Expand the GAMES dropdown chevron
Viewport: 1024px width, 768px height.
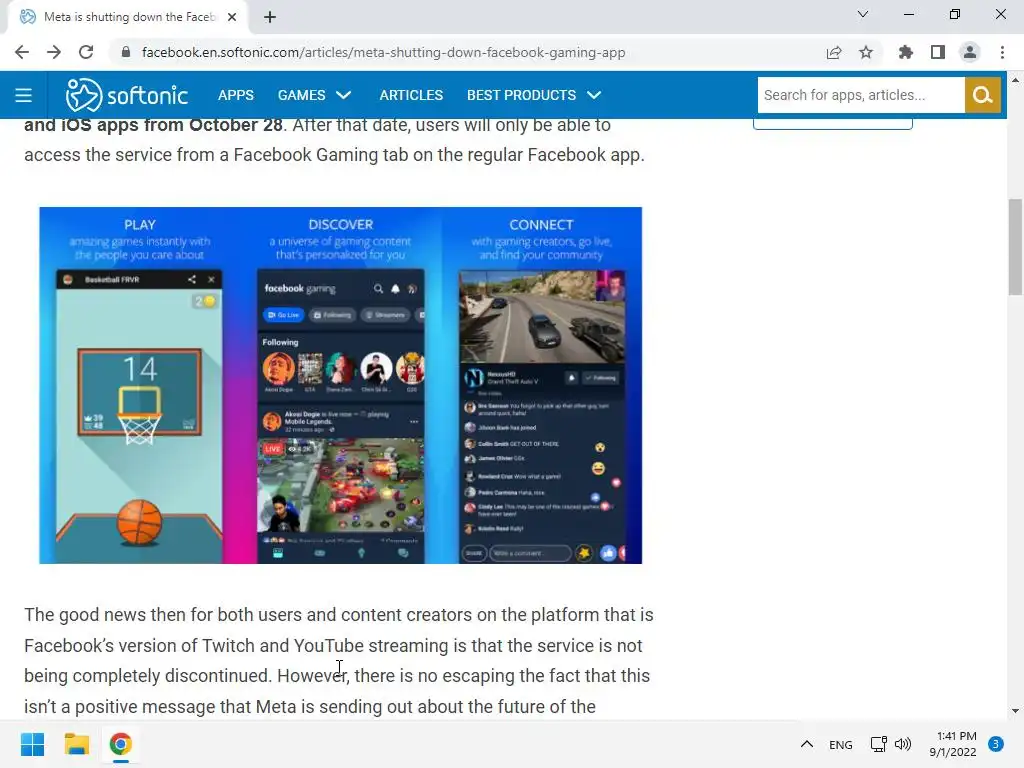pyautogui.click(x=344, y=95)
